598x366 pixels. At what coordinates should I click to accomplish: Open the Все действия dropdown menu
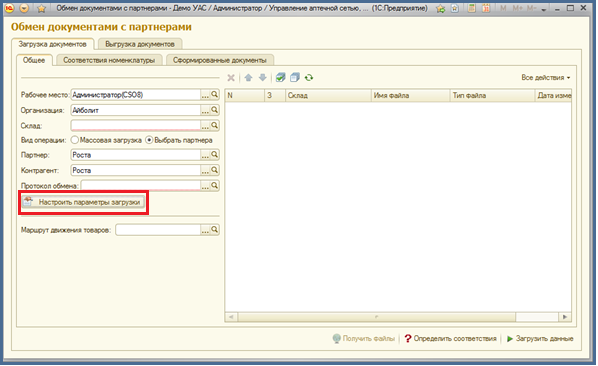coord(546,77)
